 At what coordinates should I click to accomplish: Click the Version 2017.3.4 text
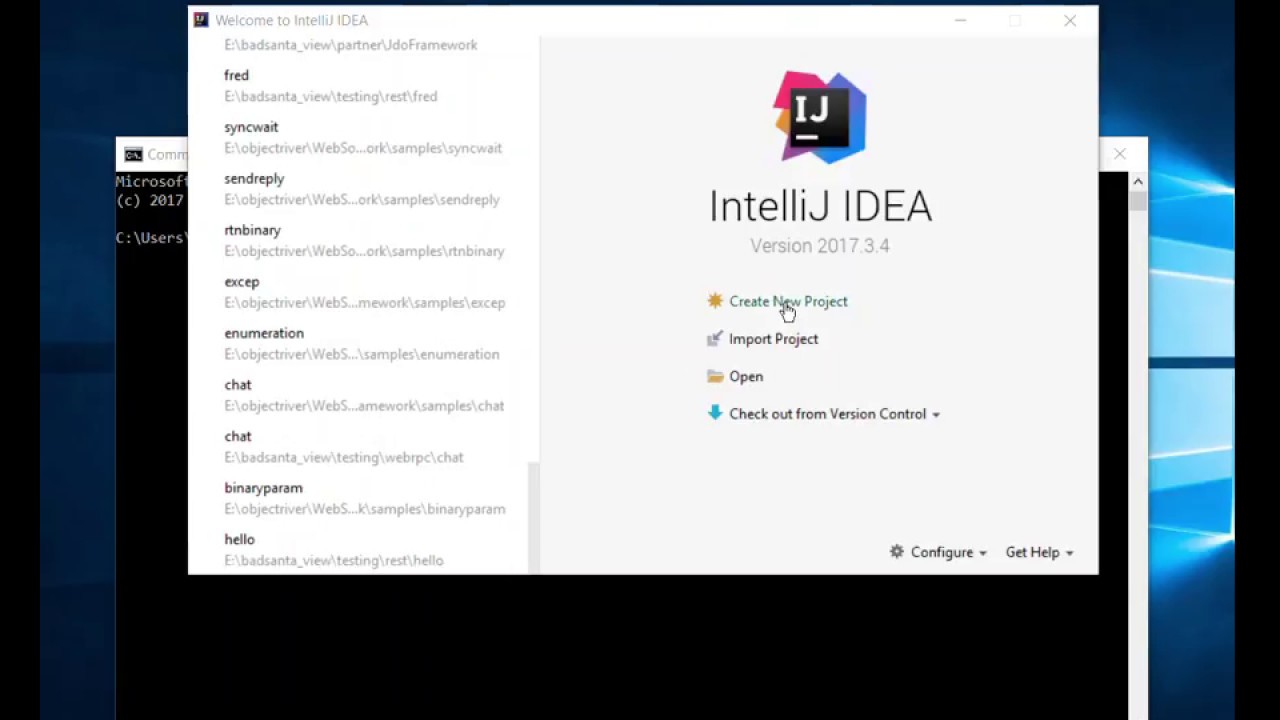[x=820, y=246]
